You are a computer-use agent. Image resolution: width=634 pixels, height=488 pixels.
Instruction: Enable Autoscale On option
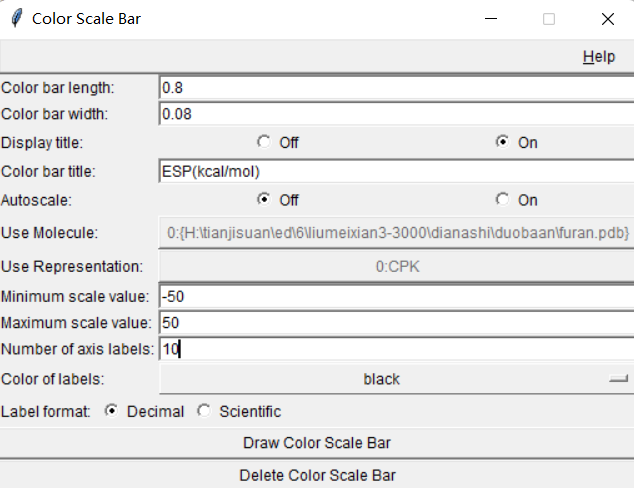(503, 199)
